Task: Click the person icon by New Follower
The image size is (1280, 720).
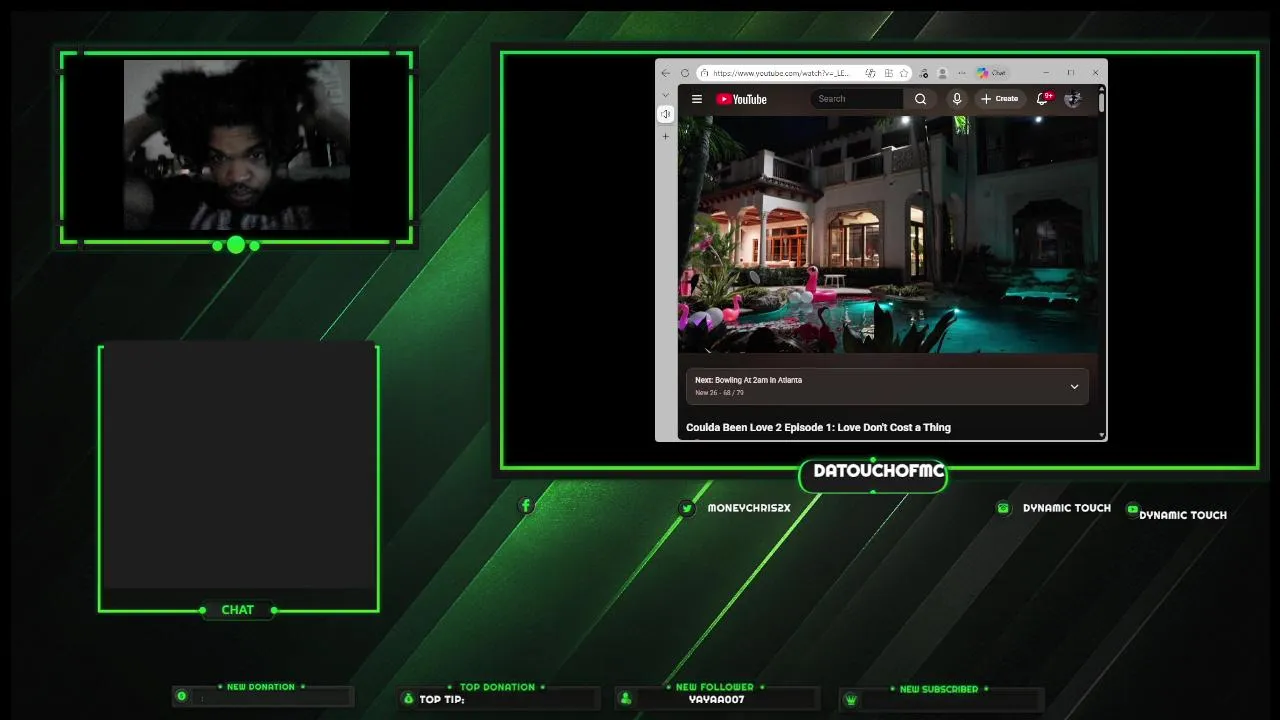Action: click(625, 698)
